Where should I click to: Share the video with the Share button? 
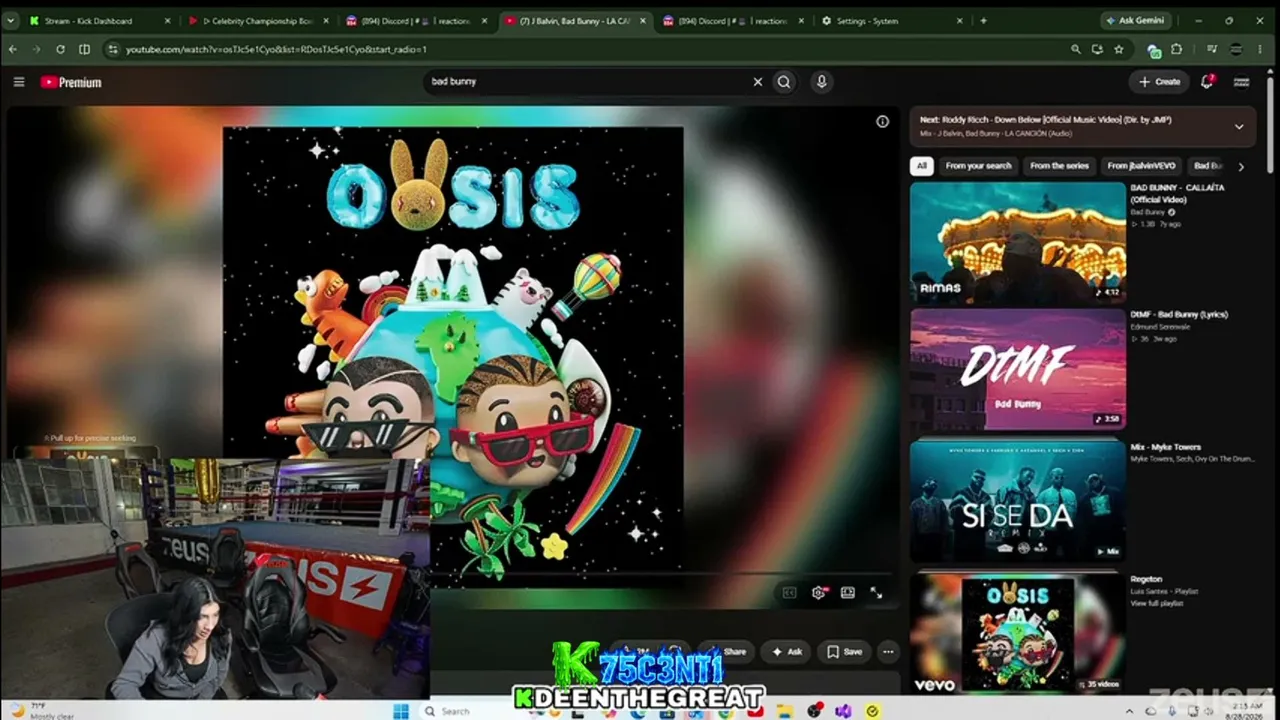(726, 652)
